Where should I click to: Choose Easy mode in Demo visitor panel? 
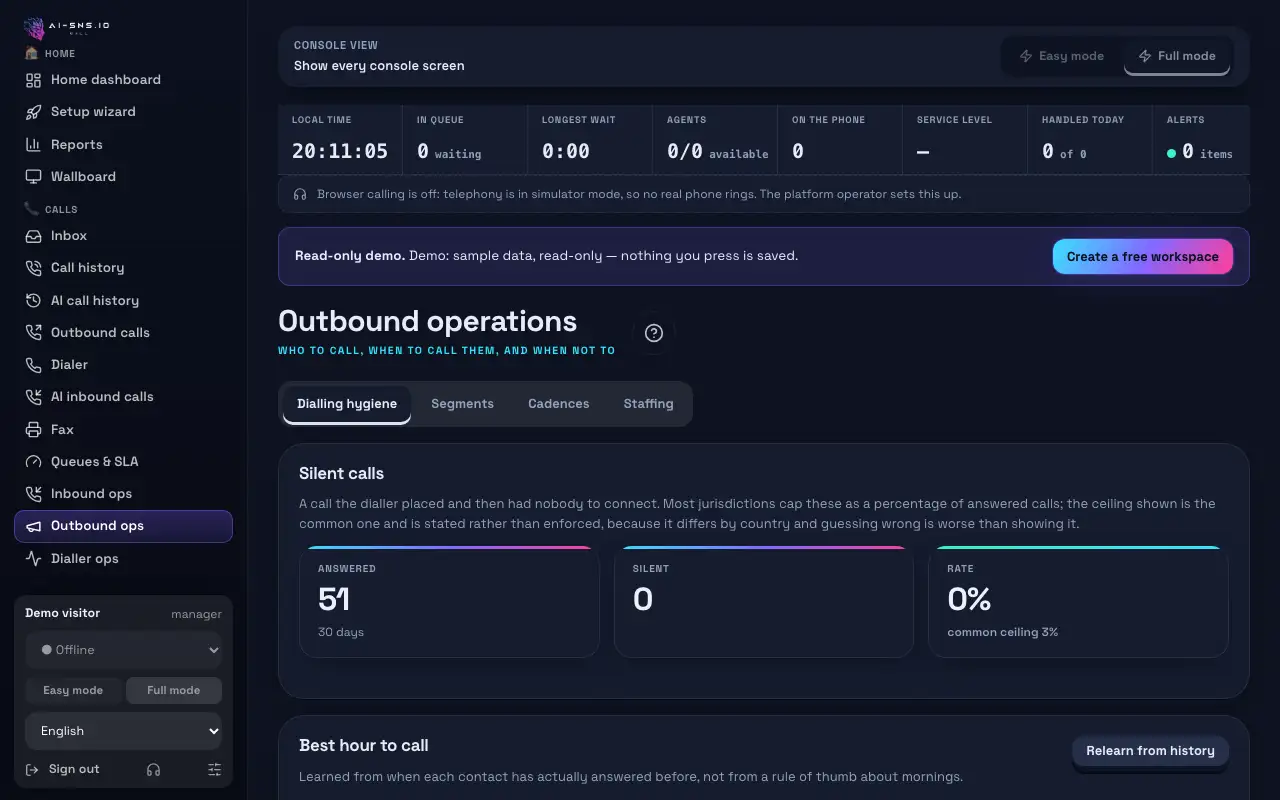coord(73,690)
